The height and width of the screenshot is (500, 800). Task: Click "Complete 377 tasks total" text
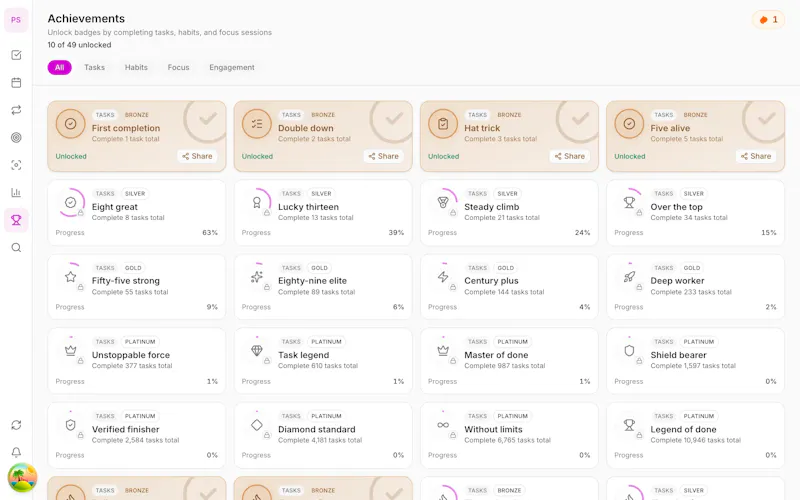pyautogui.click(x=132, y=366)
